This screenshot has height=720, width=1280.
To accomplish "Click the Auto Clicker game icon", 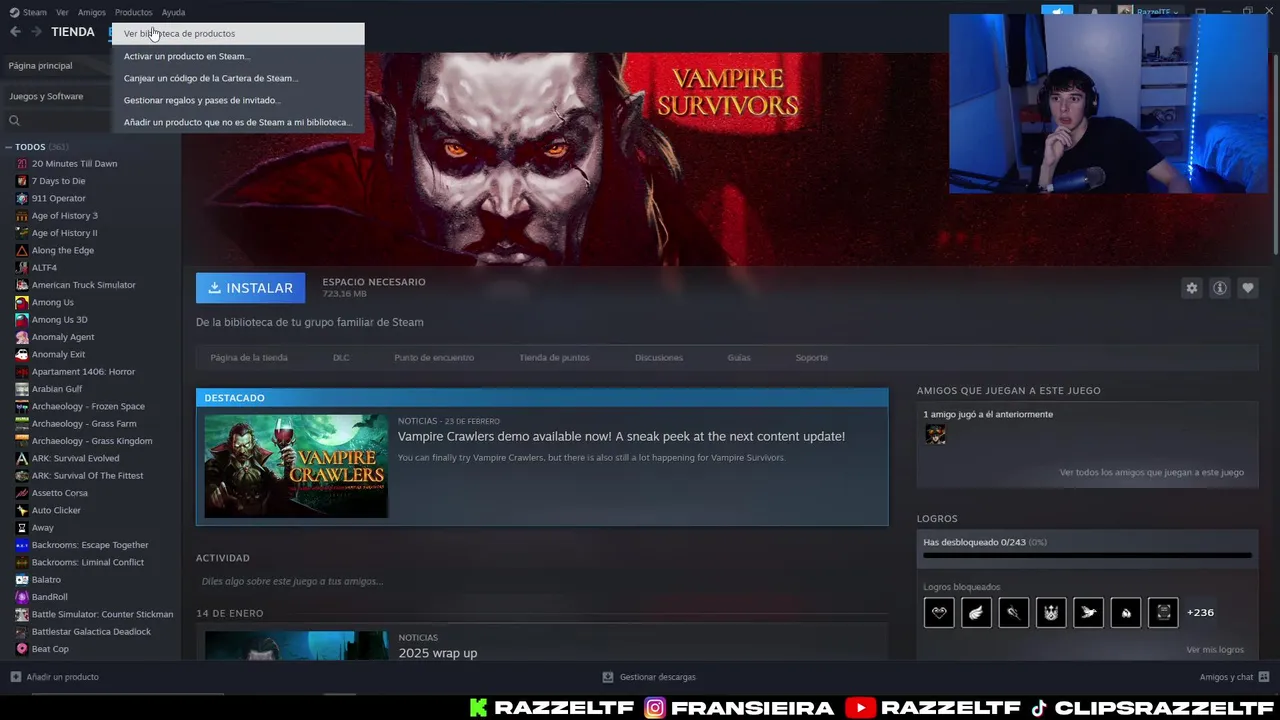I will pyautogui.click(x=22, y=510).
